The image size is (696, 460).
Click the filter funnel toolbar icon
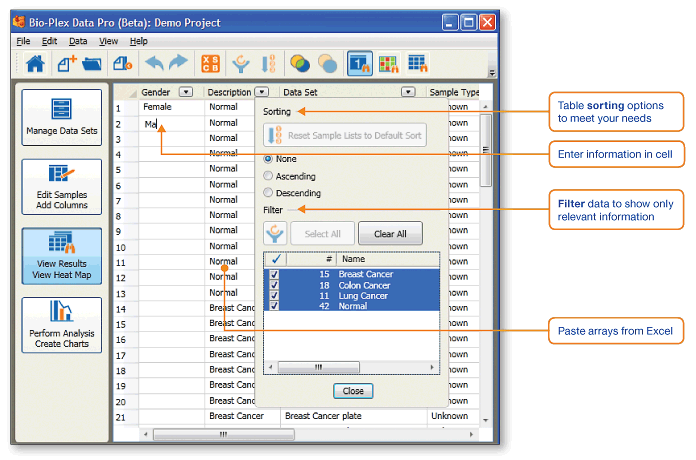click(x=241, y=63)
